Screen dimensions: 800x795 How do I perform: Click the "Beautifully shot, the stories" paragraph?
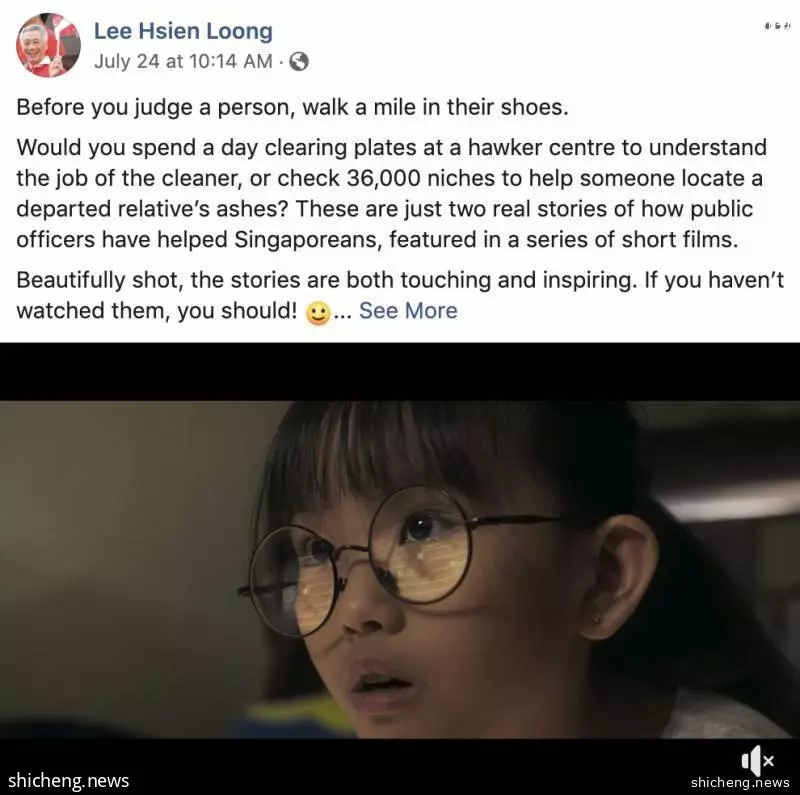pyautogui.click(x=400, y=295)
